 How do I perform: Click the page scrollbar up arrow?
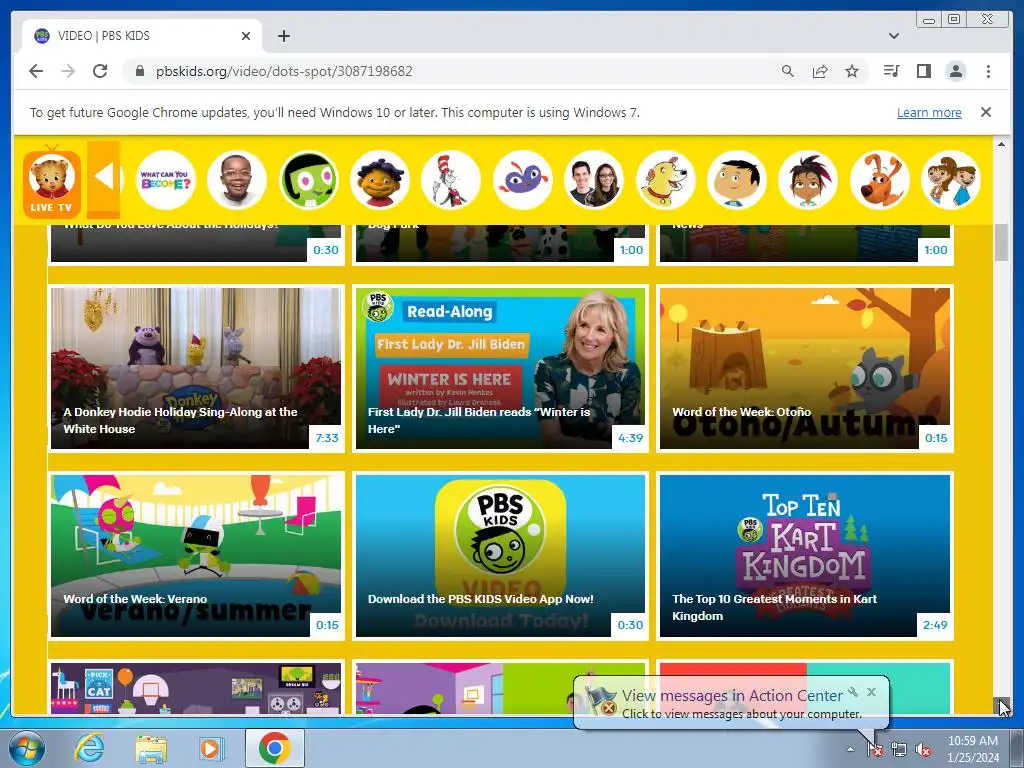pos(1001,144)
